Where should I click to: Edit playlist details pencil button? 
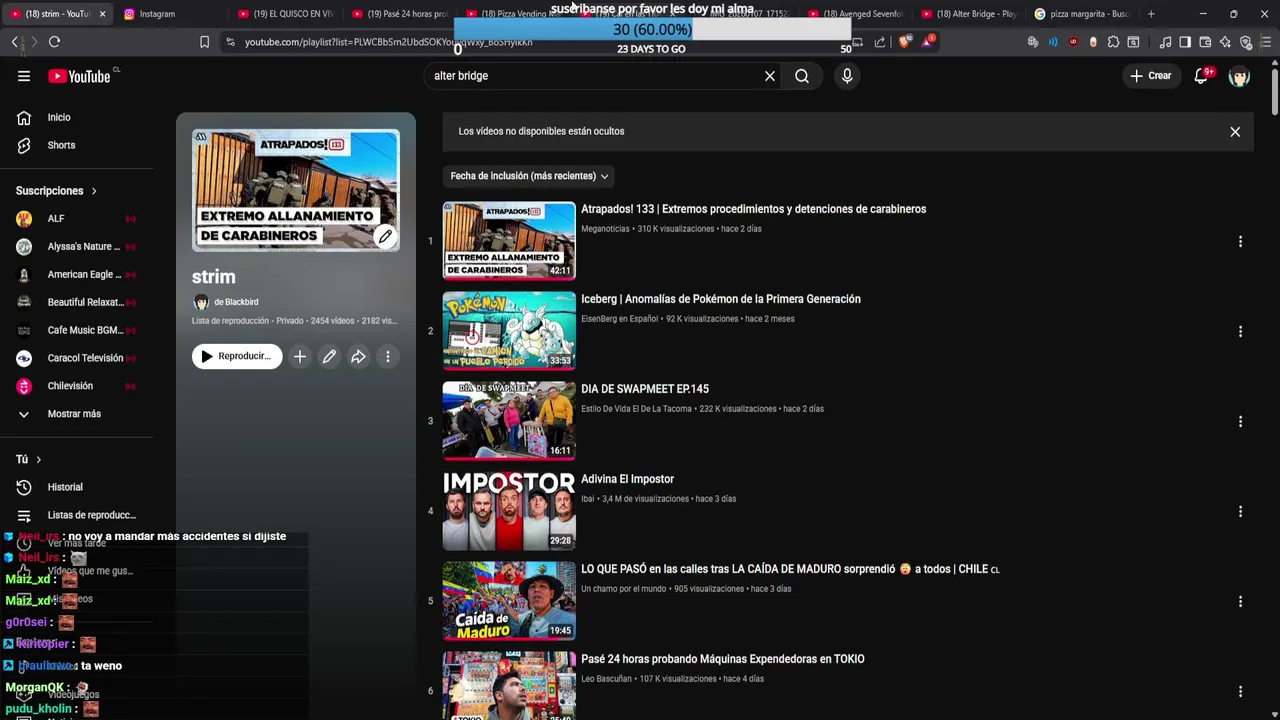[329, 356]
